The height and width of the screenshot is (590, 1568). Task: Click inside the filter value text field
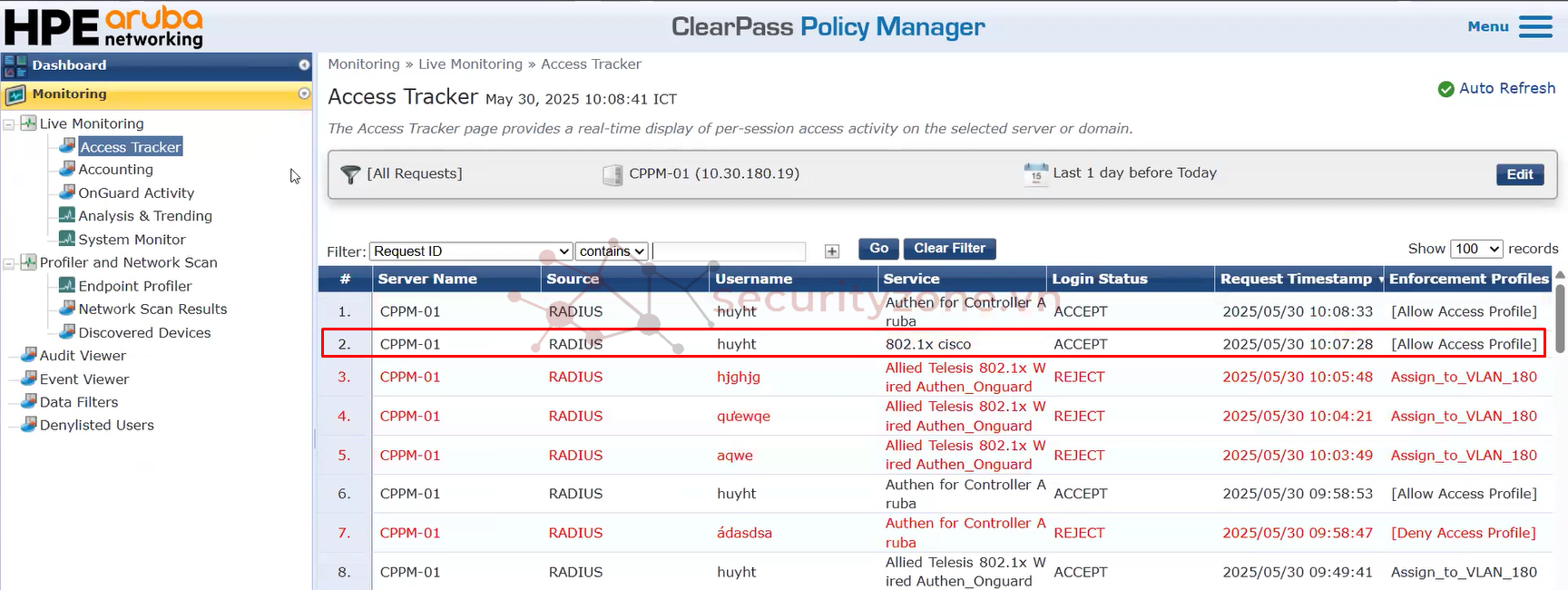click(x=729, y=251)
